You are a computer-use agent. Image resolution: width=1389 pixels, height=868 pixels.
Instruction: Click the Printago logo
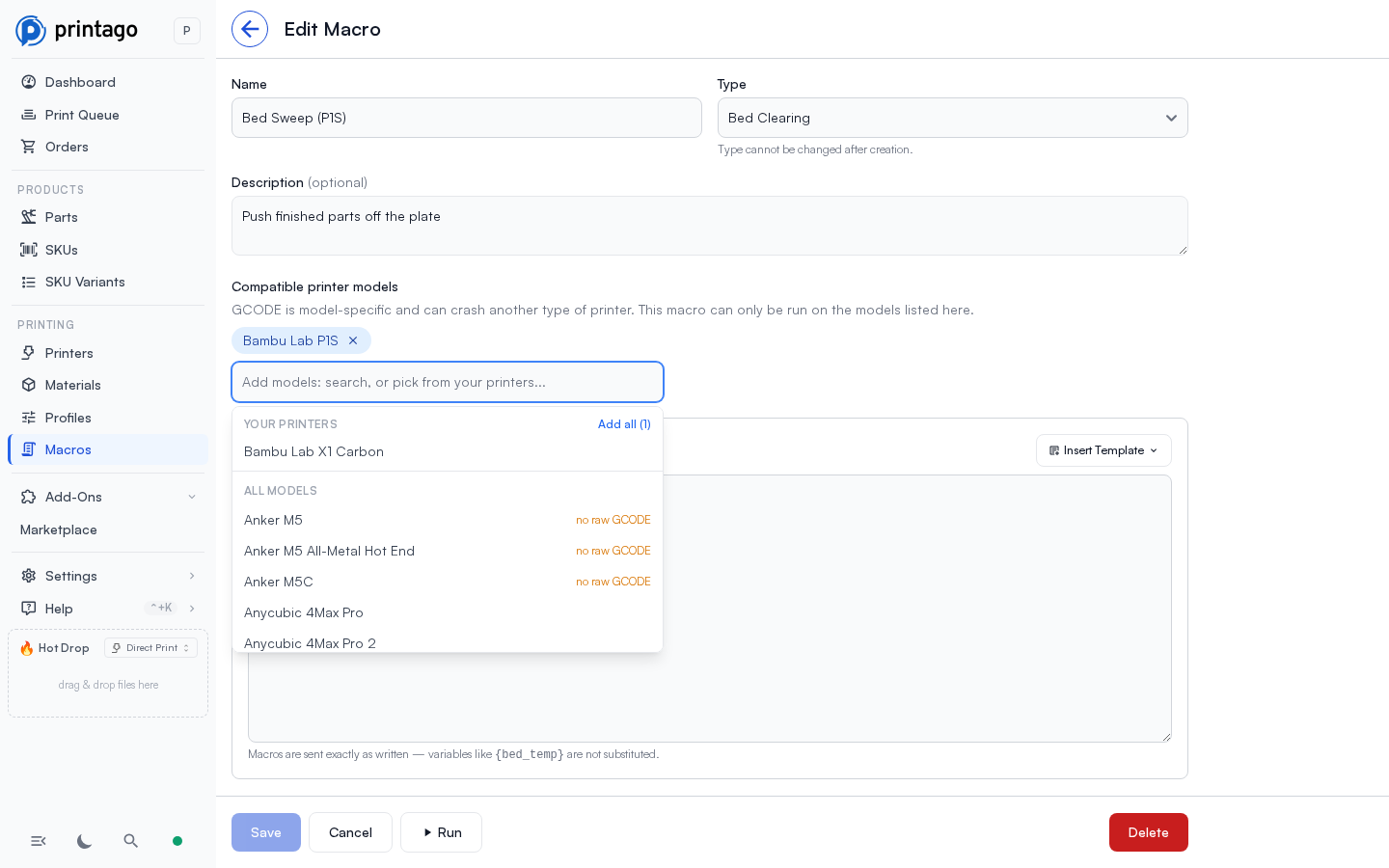[x=77, y=30]
